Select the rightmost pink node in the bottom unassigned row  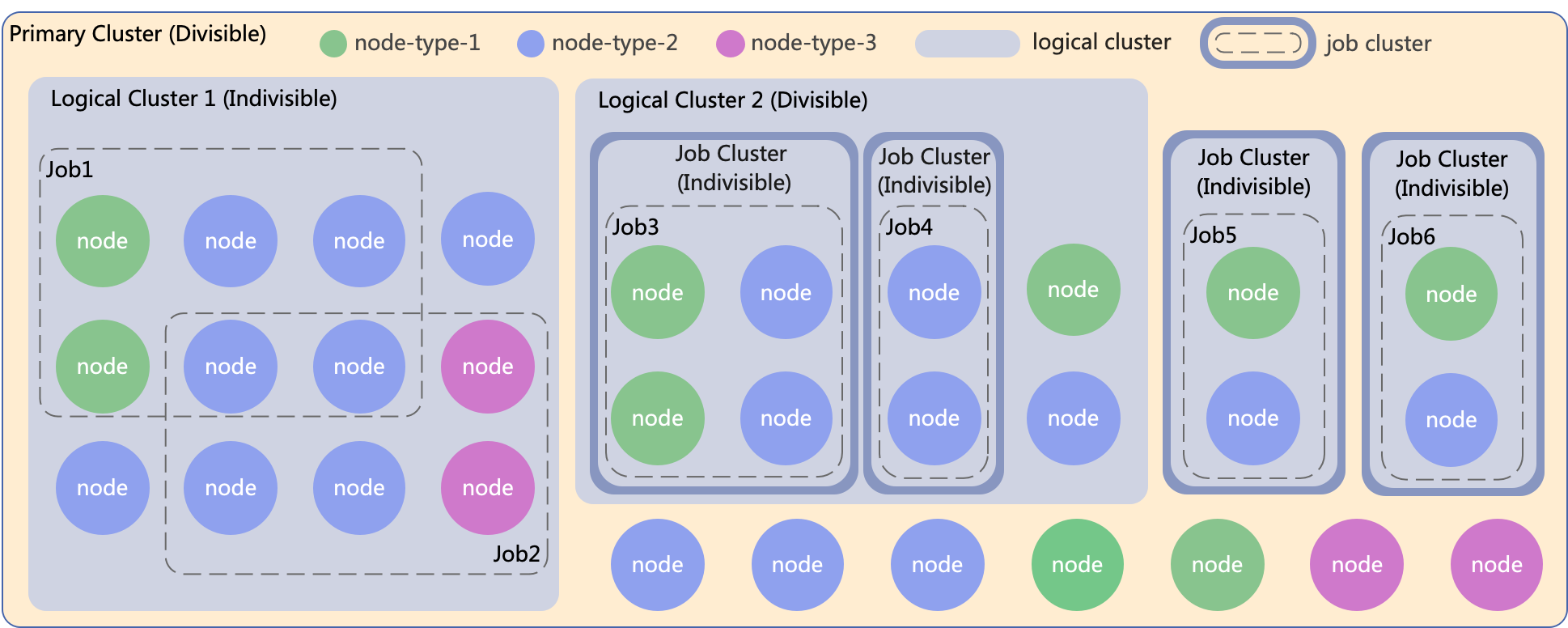click(x=1497, y=565)
